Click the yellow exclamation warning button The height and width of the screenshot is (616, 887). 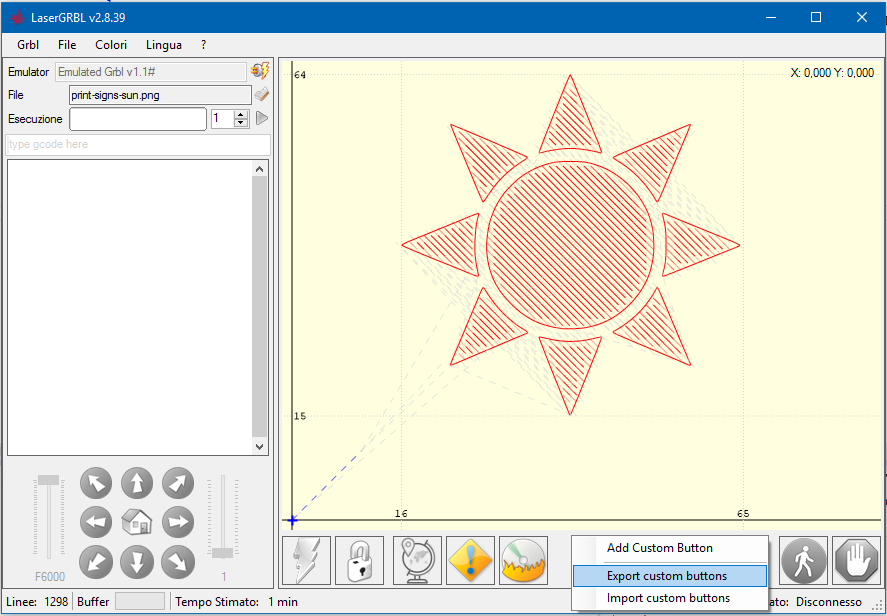coord(470,561)
